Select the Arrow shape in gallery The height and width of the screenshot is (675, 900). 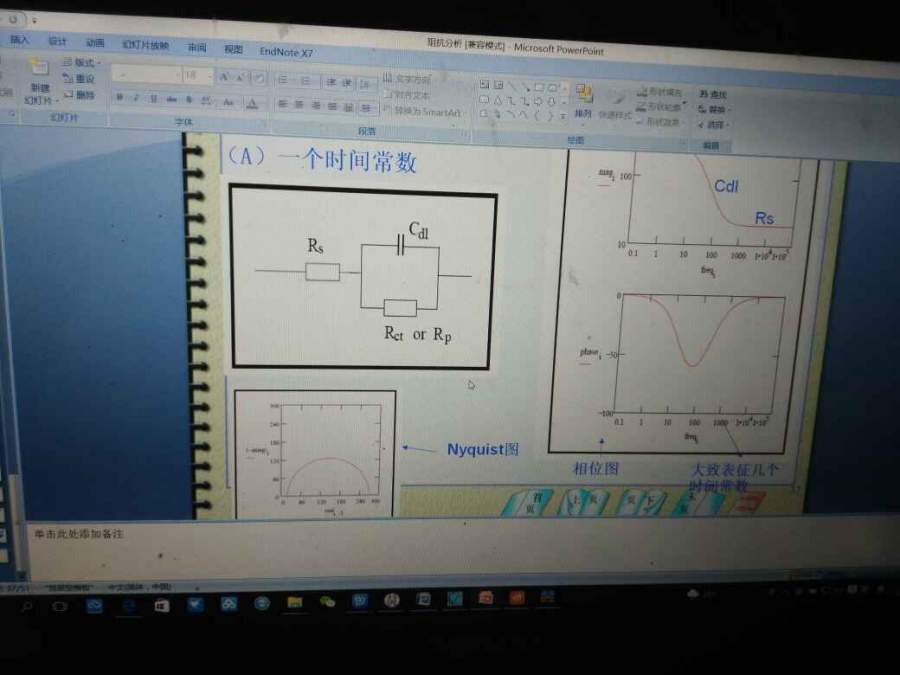coord(525,87)
